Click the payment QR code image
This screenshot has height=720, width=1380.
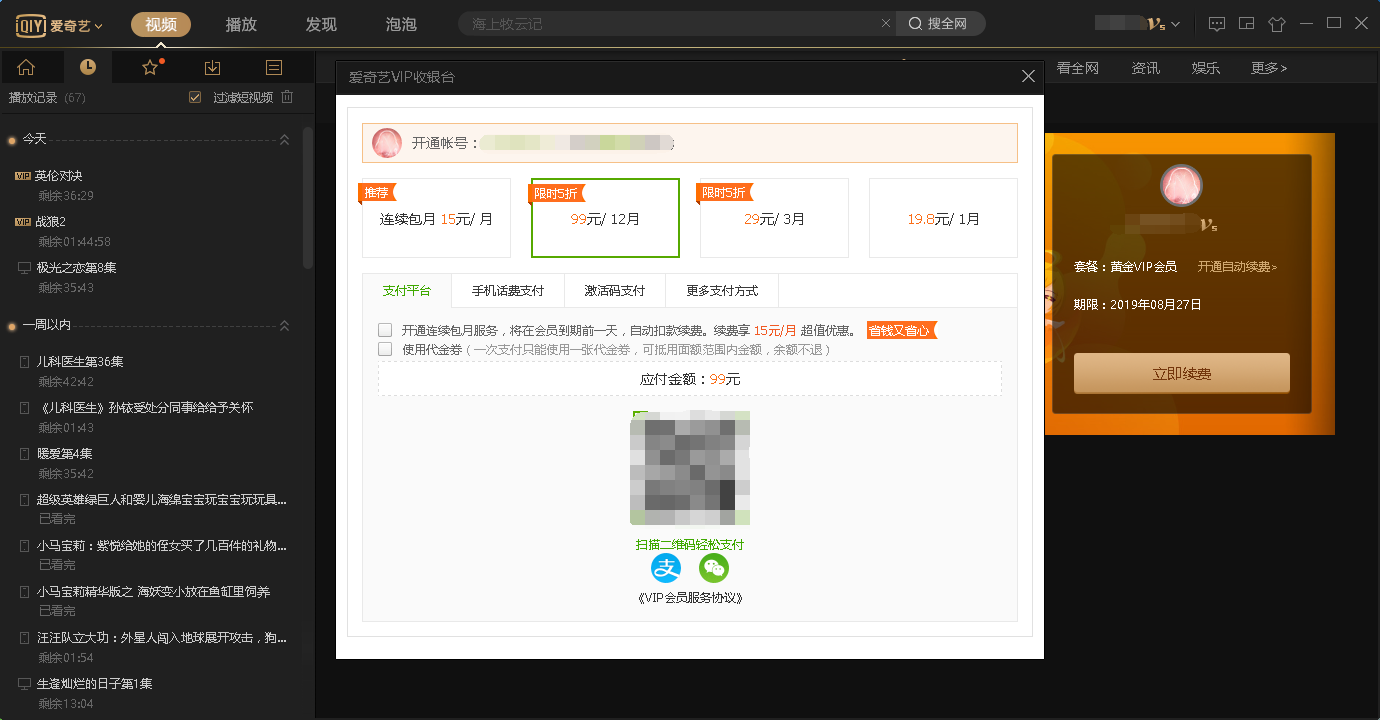point(690,468)
